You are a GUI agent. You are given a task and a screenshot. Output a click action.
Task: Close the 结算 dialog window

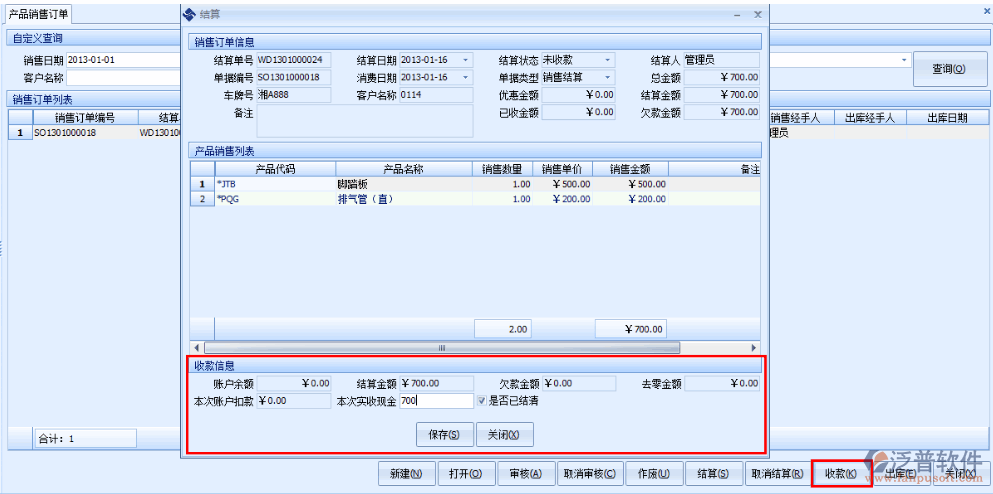pos(757,14)
